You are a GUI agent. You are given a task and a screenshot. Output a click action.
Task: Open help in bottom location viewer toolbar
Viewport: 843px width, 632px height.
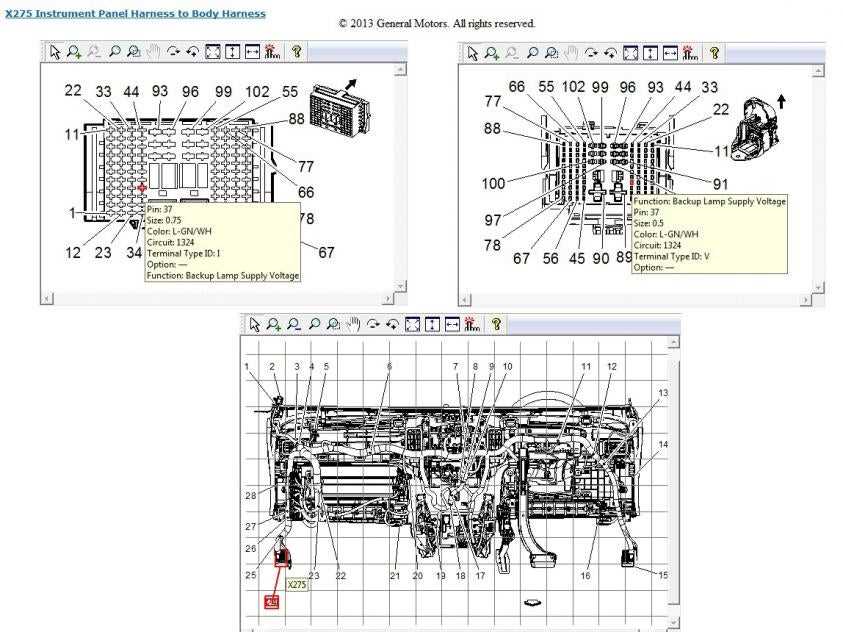coord(496,324)
